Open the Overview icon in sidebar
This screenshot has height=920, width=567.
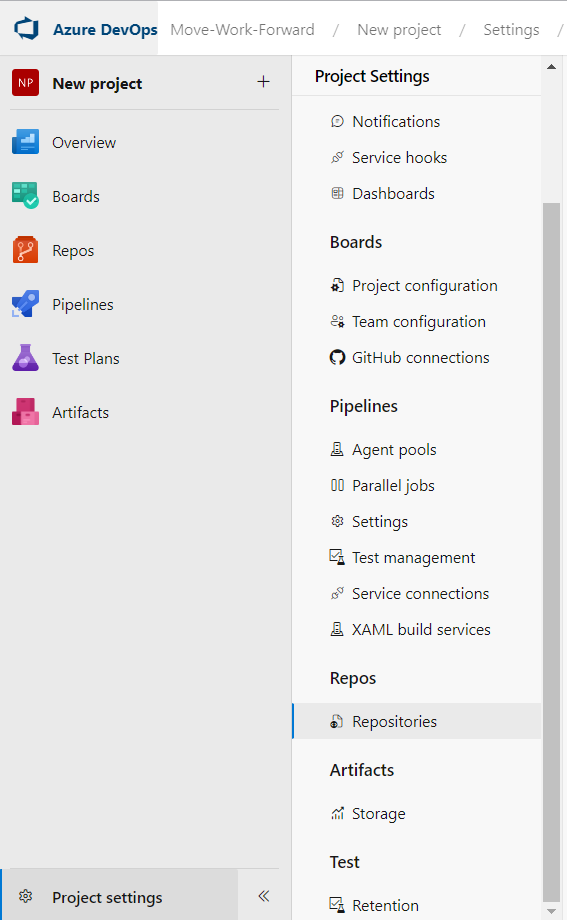coord(25,142)
